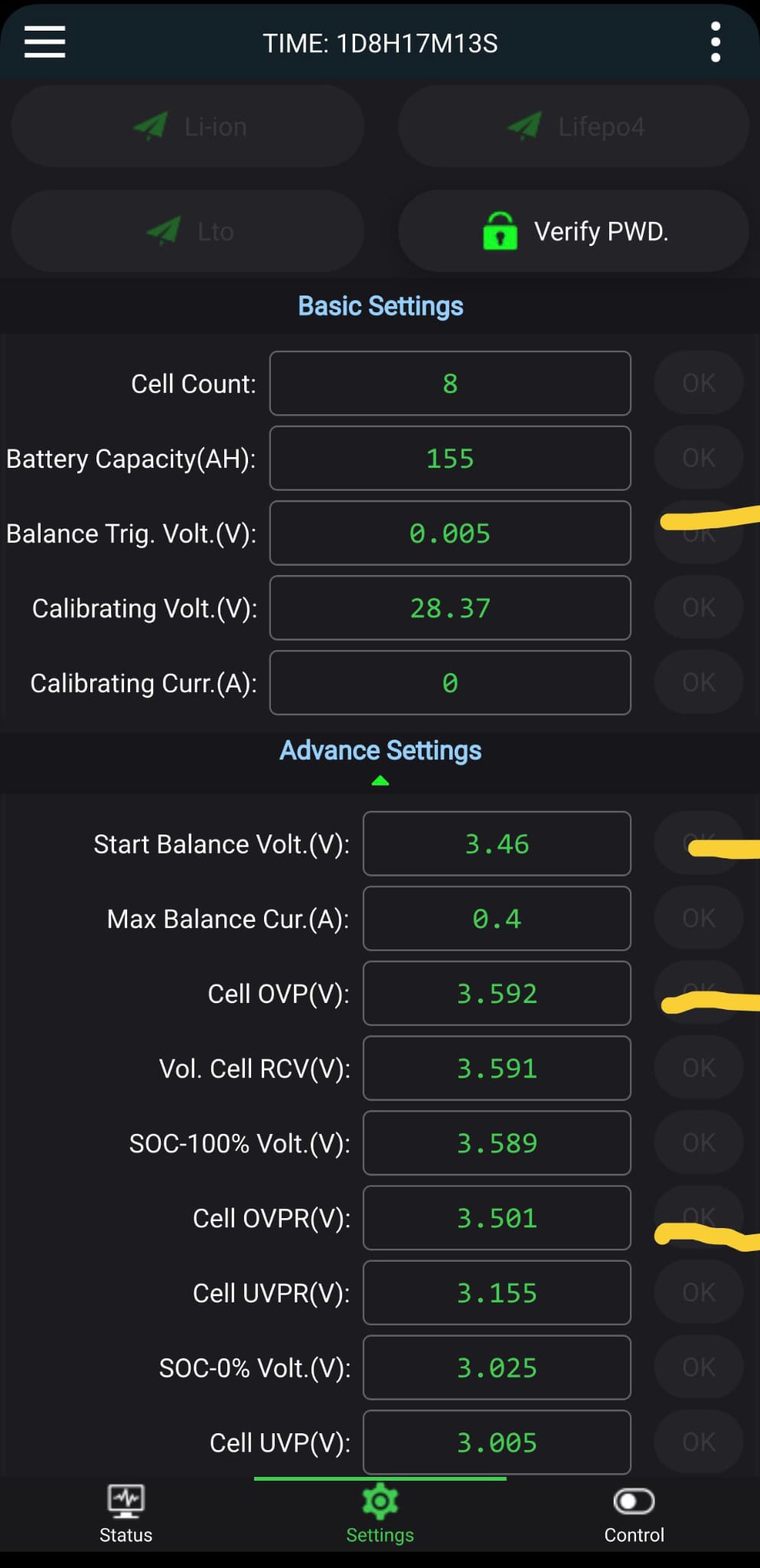This screenshot has height=1568, width=760.
Task: Edit the Cell Count field
Action: [450, 384]
